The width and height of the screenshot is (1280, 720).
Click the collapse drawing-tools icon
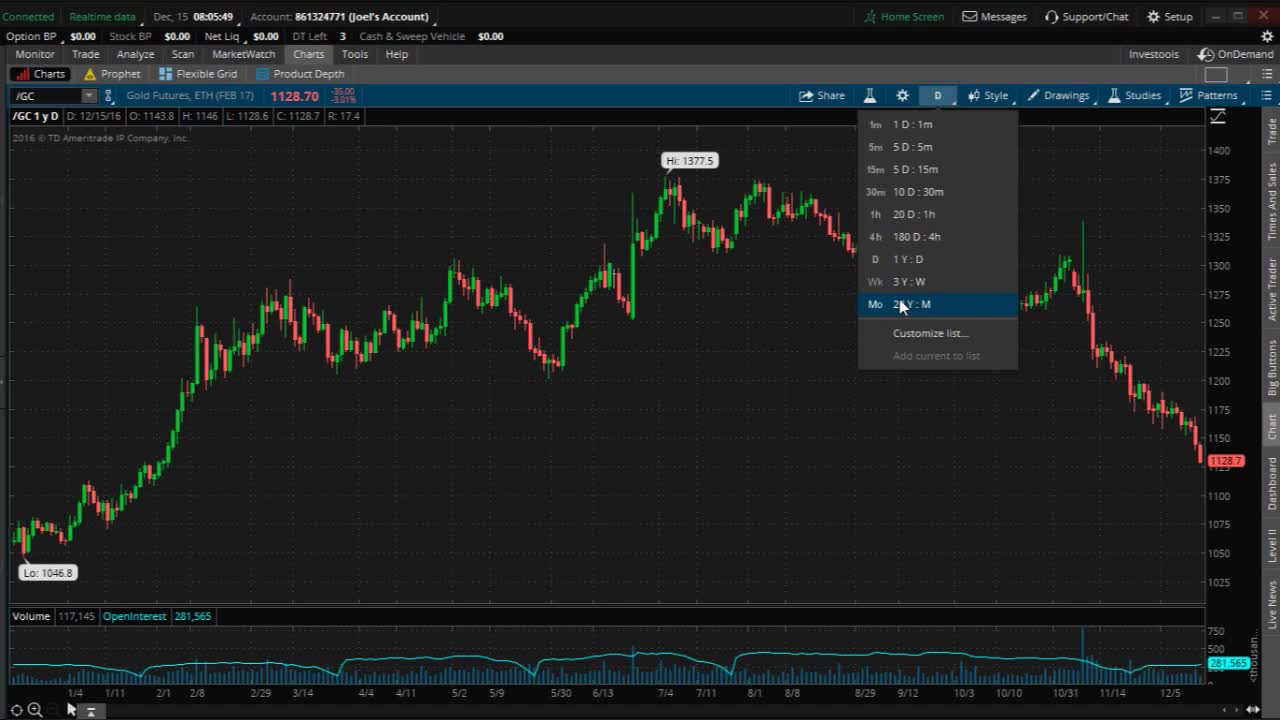click(x=90, y=711)
